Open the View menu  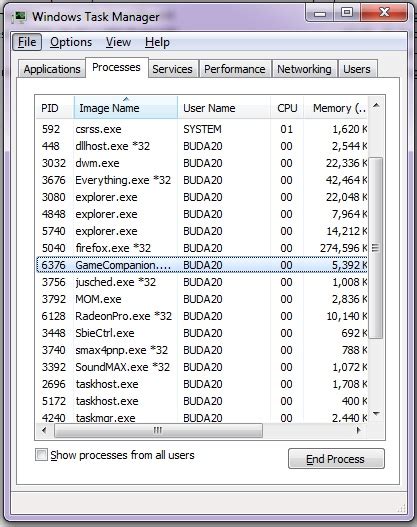click(118, 42)
